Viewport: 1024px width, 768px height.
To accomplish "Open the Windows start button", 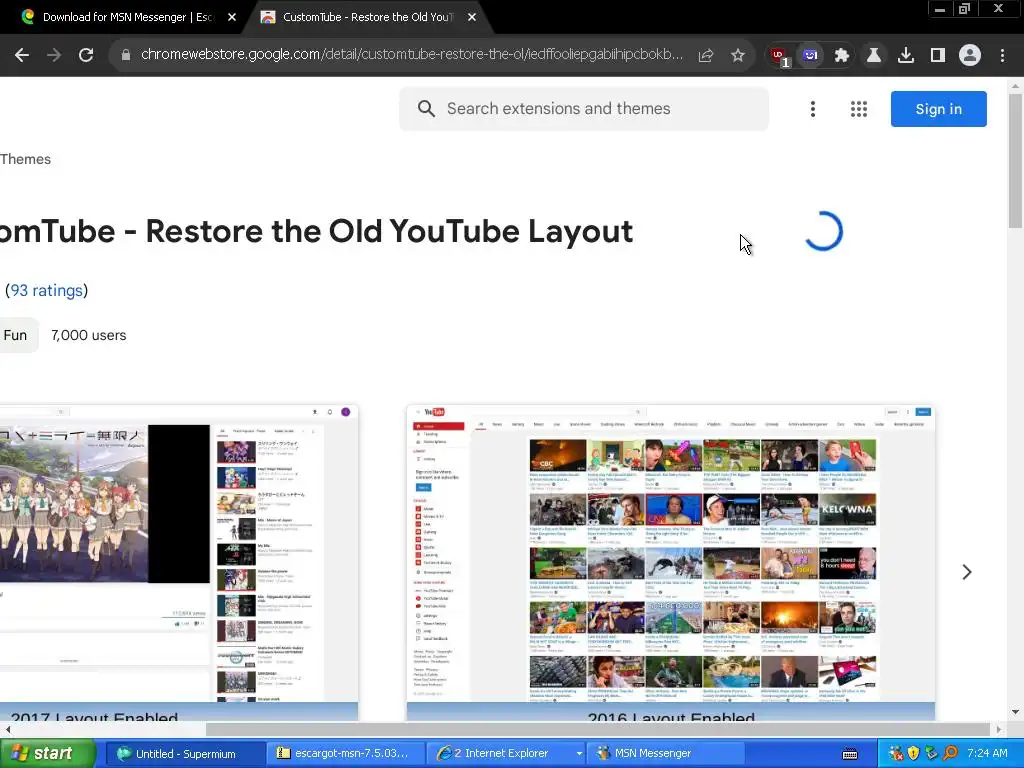I will click(47, 754).
